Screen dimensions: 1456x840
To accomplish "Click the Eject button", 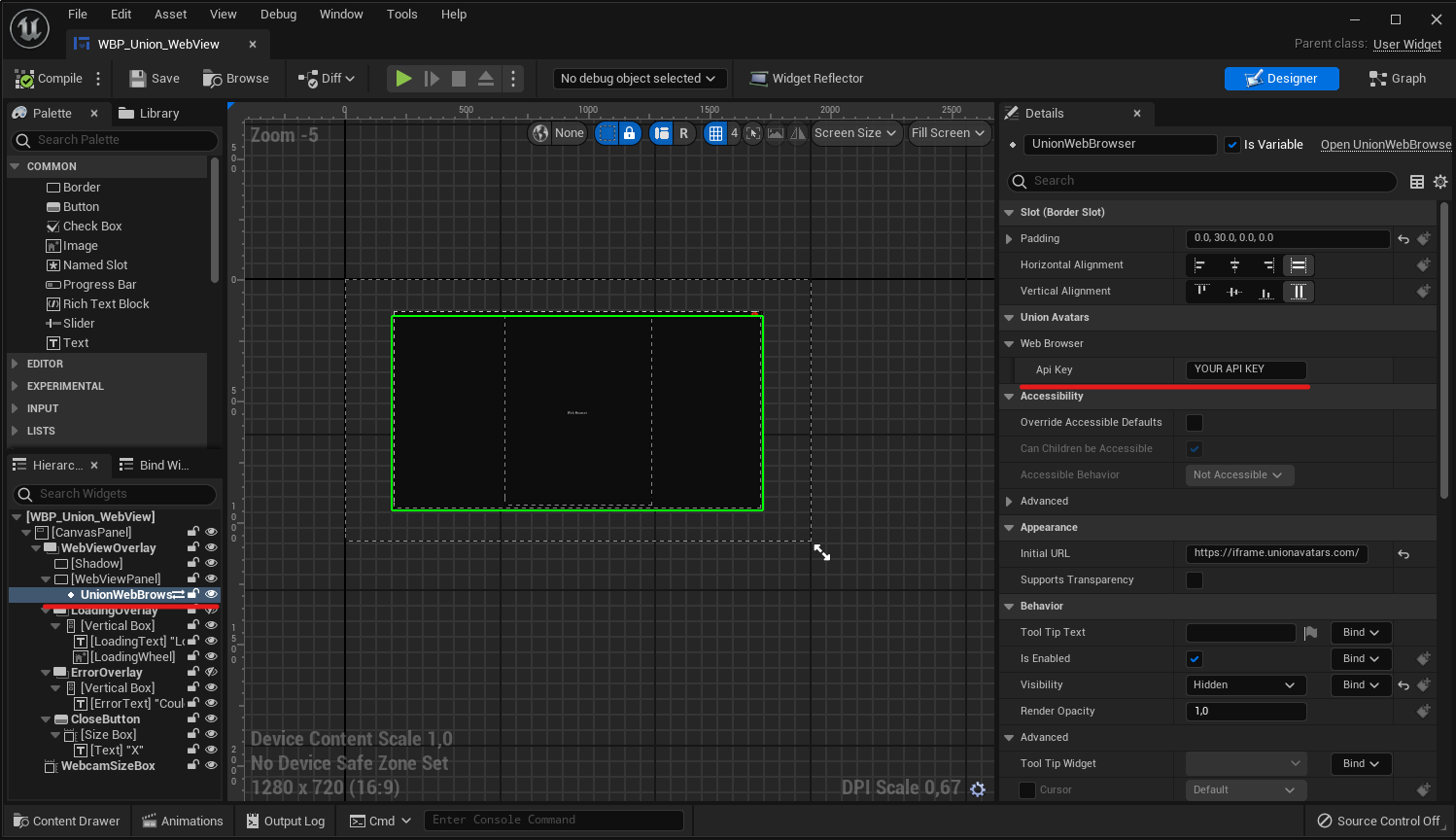I will (486, 79).
